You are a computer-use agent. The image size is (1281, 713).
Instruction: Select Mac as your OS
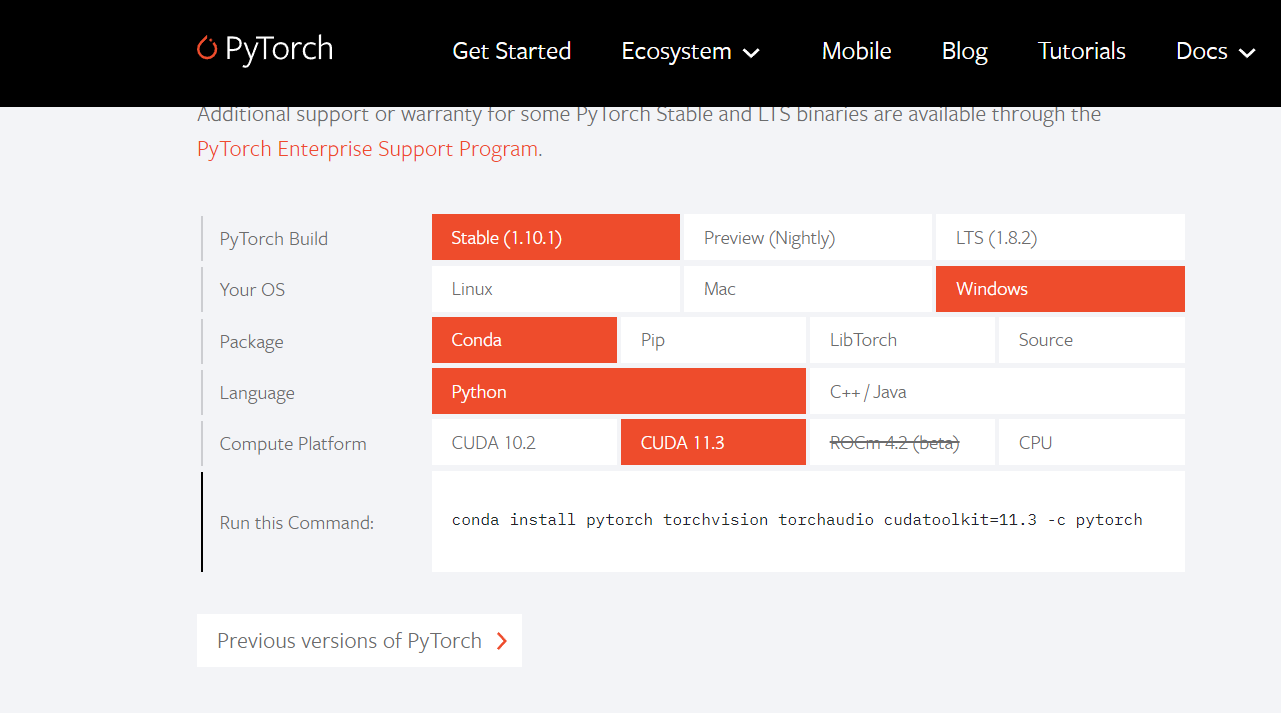(807, 289)
